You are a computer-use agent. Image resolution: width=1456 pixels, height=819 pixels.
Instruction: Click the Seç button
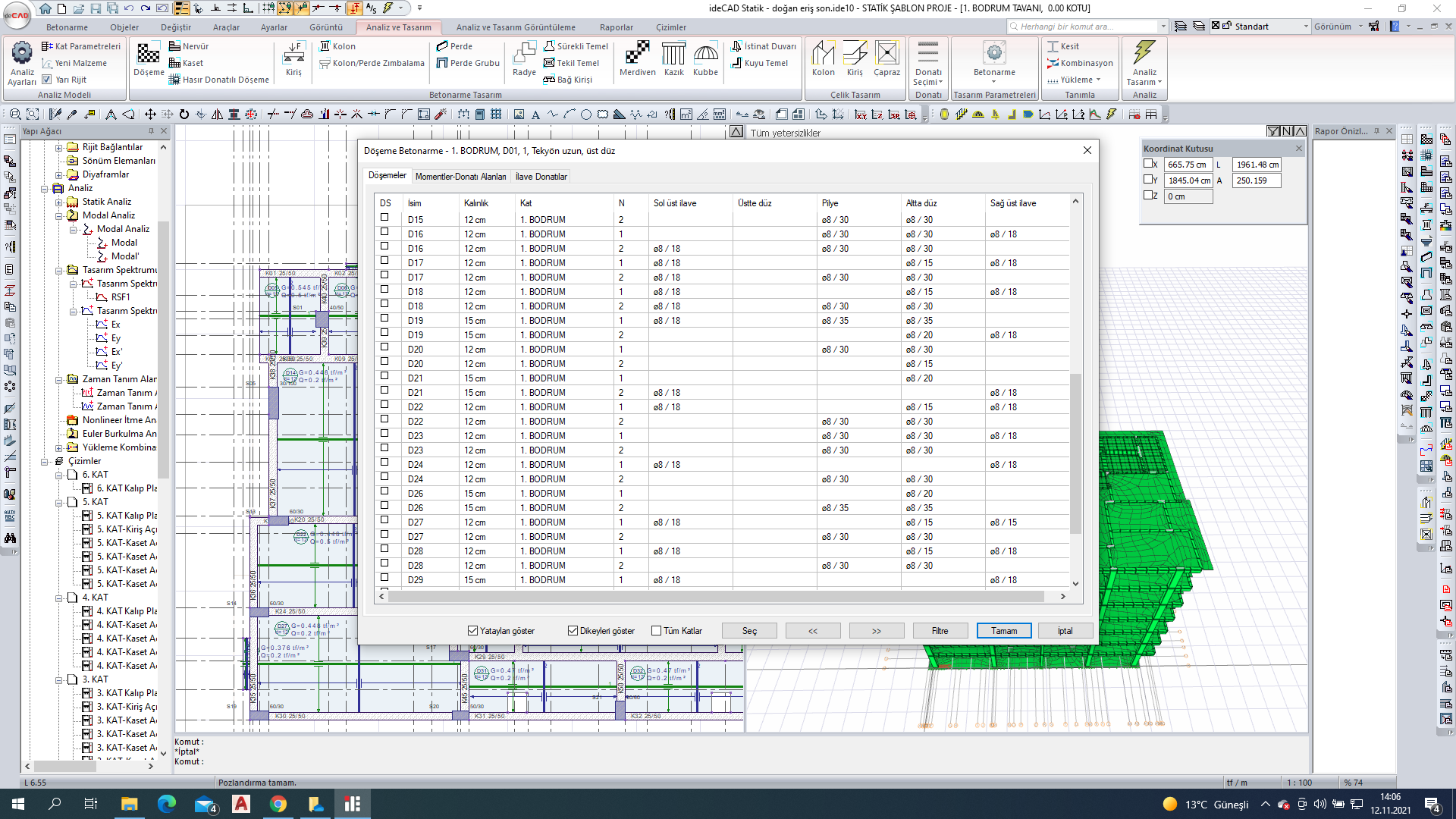(749, 631)
